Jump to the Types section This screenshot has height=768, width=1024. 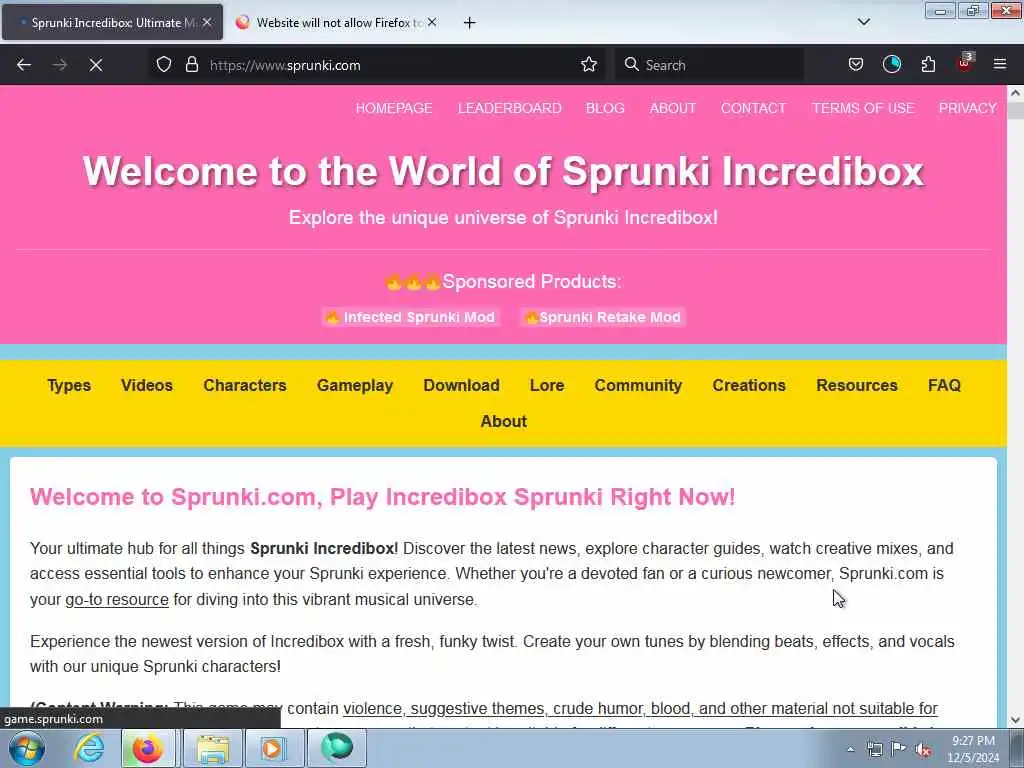click(x=69, y=385)
